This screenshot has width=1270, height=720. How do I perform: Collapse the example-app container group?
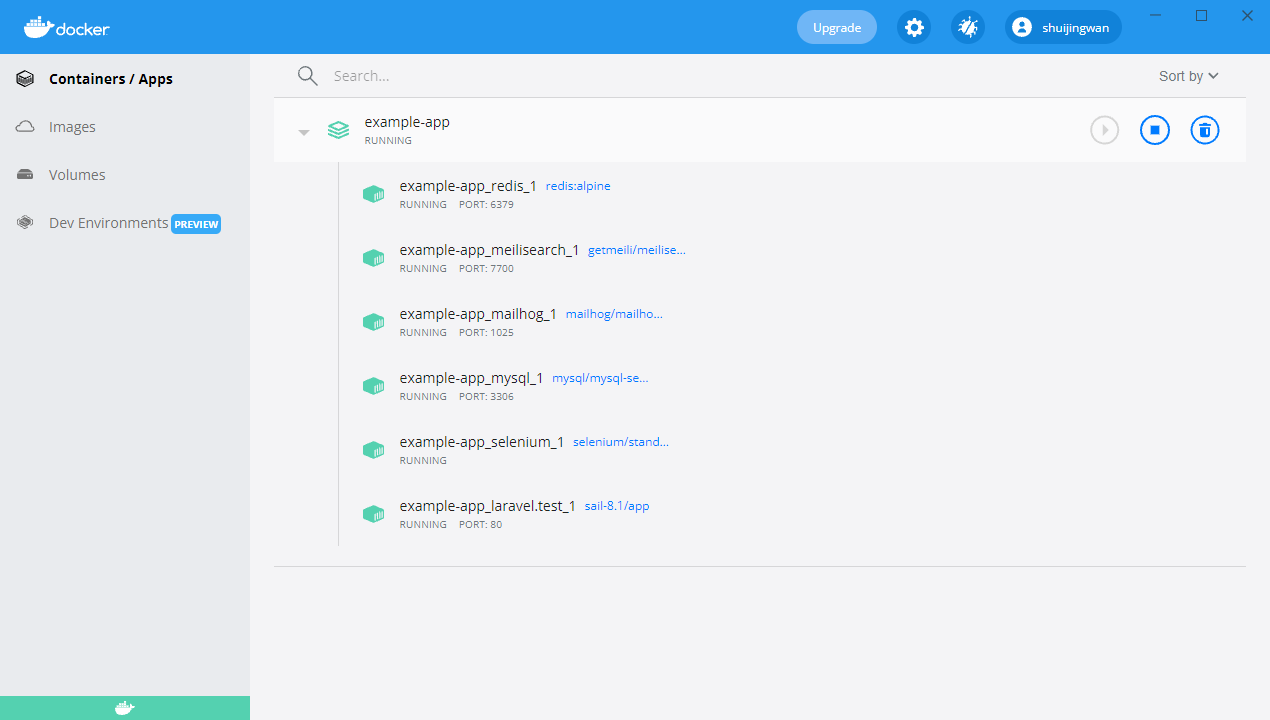point(304,132)
